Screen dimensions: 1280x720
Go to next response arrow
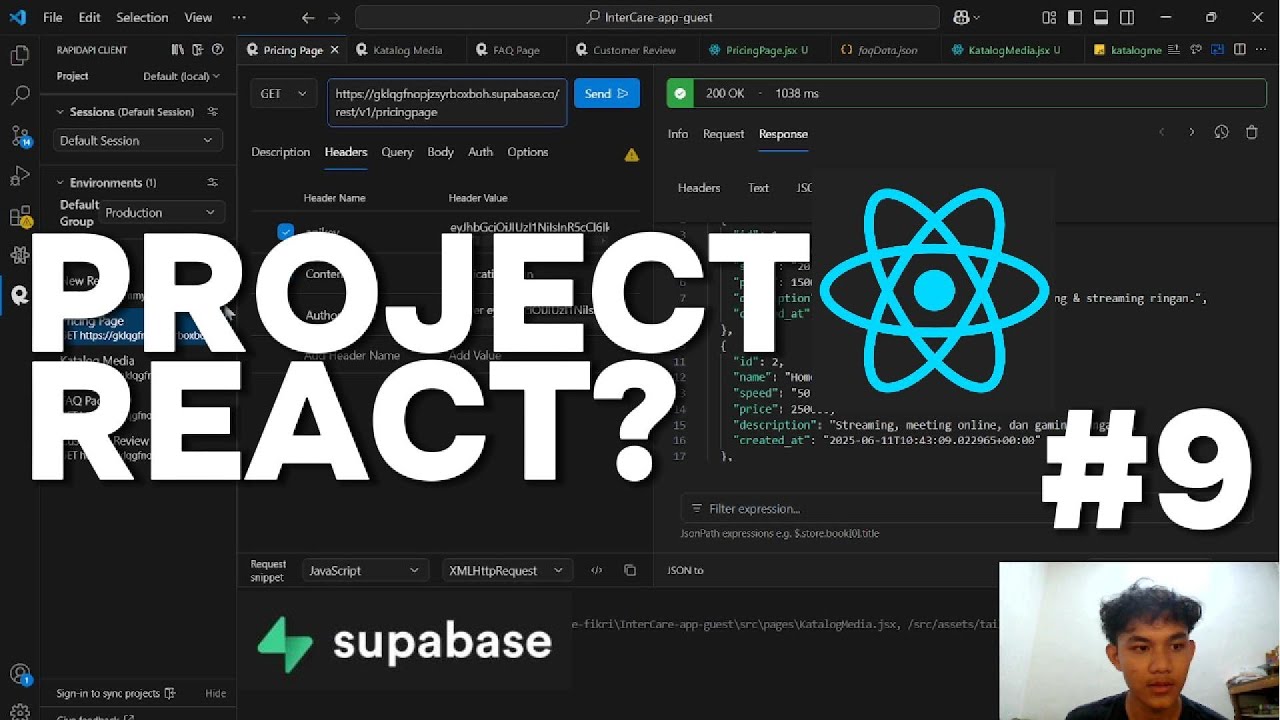pos(1191,132)
